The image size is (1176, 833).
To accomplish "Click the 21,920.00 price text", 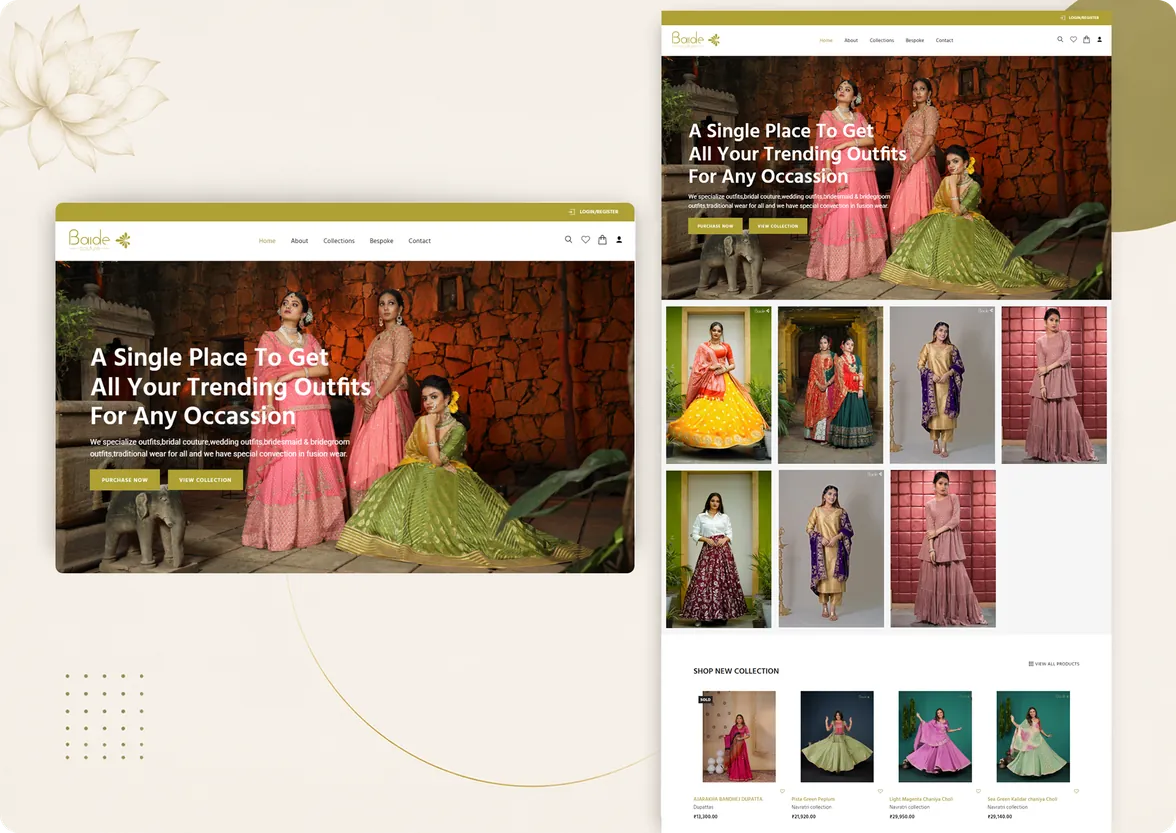I will (803, 817).
